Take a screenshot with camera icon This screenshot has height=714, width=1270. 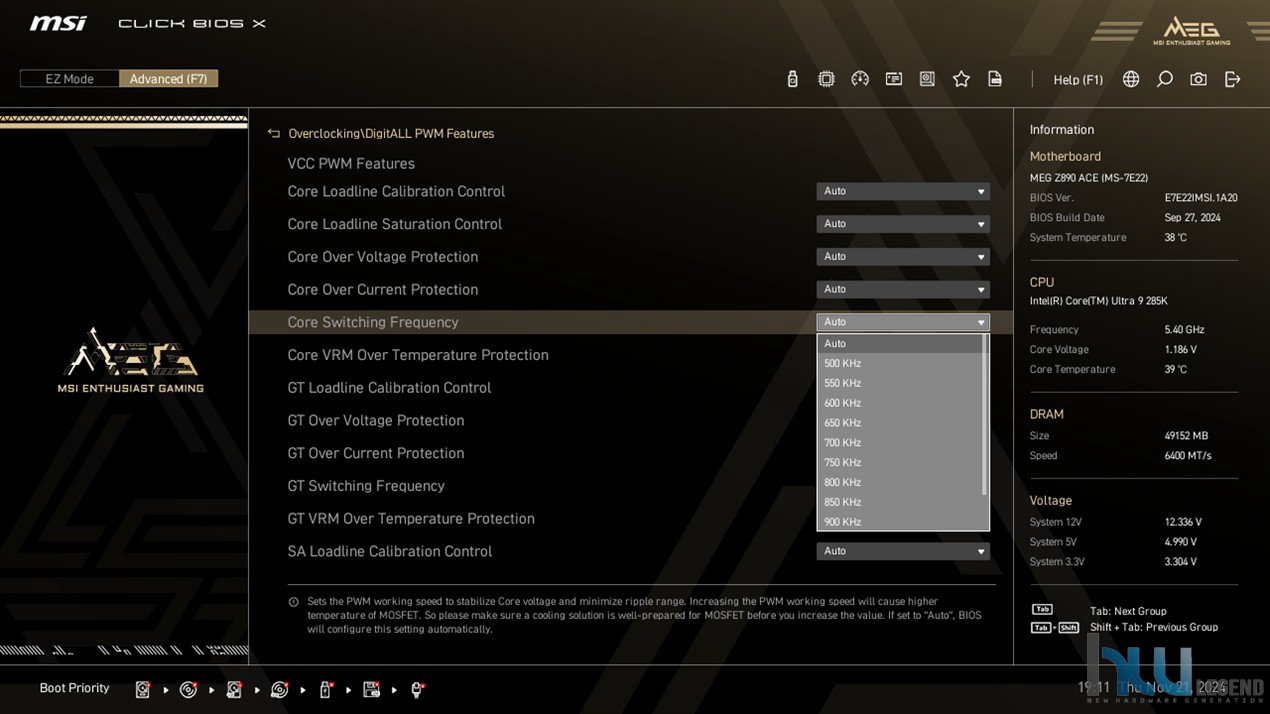click(1198, 79)
